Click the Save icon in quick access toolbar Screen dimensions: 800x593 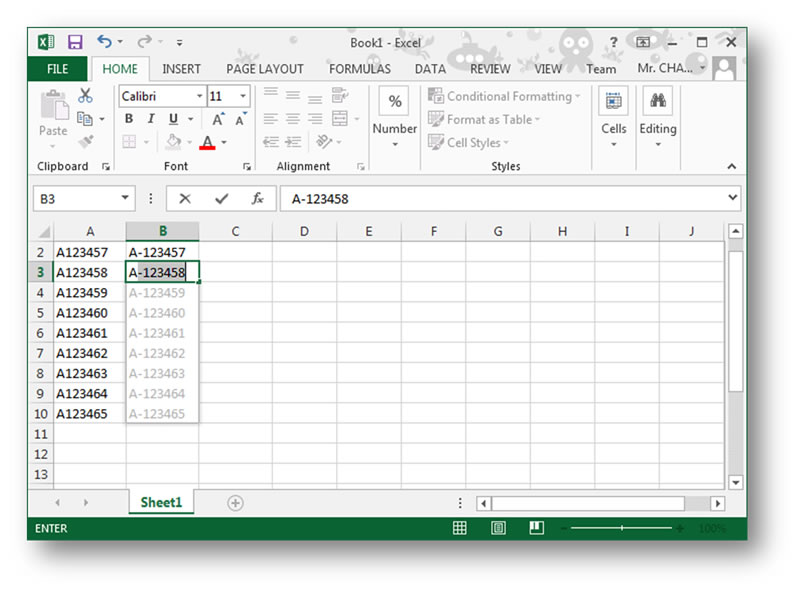(x=75, y=42)
